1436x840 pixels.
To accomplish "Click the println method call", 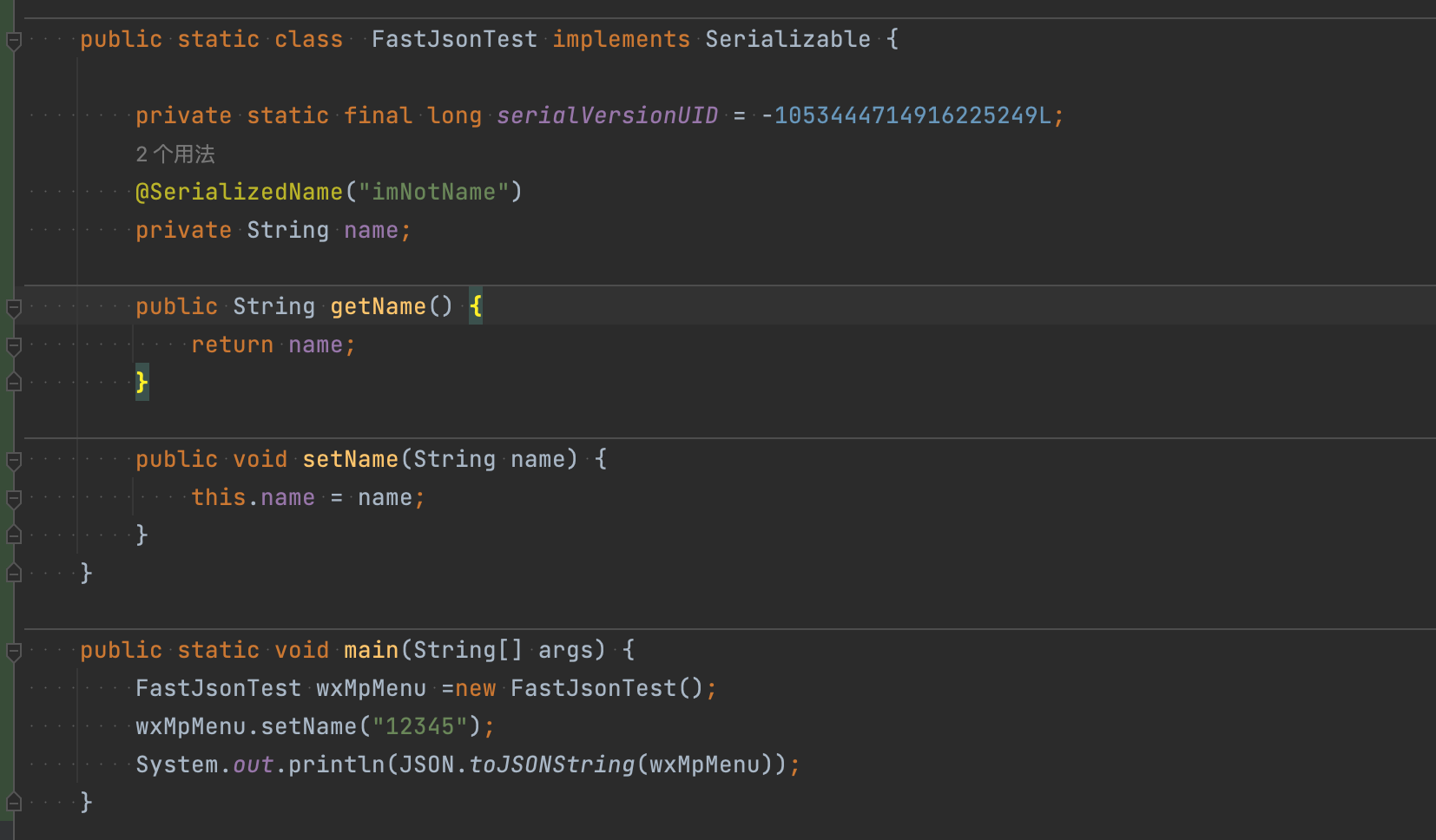I will coord(336,765).
